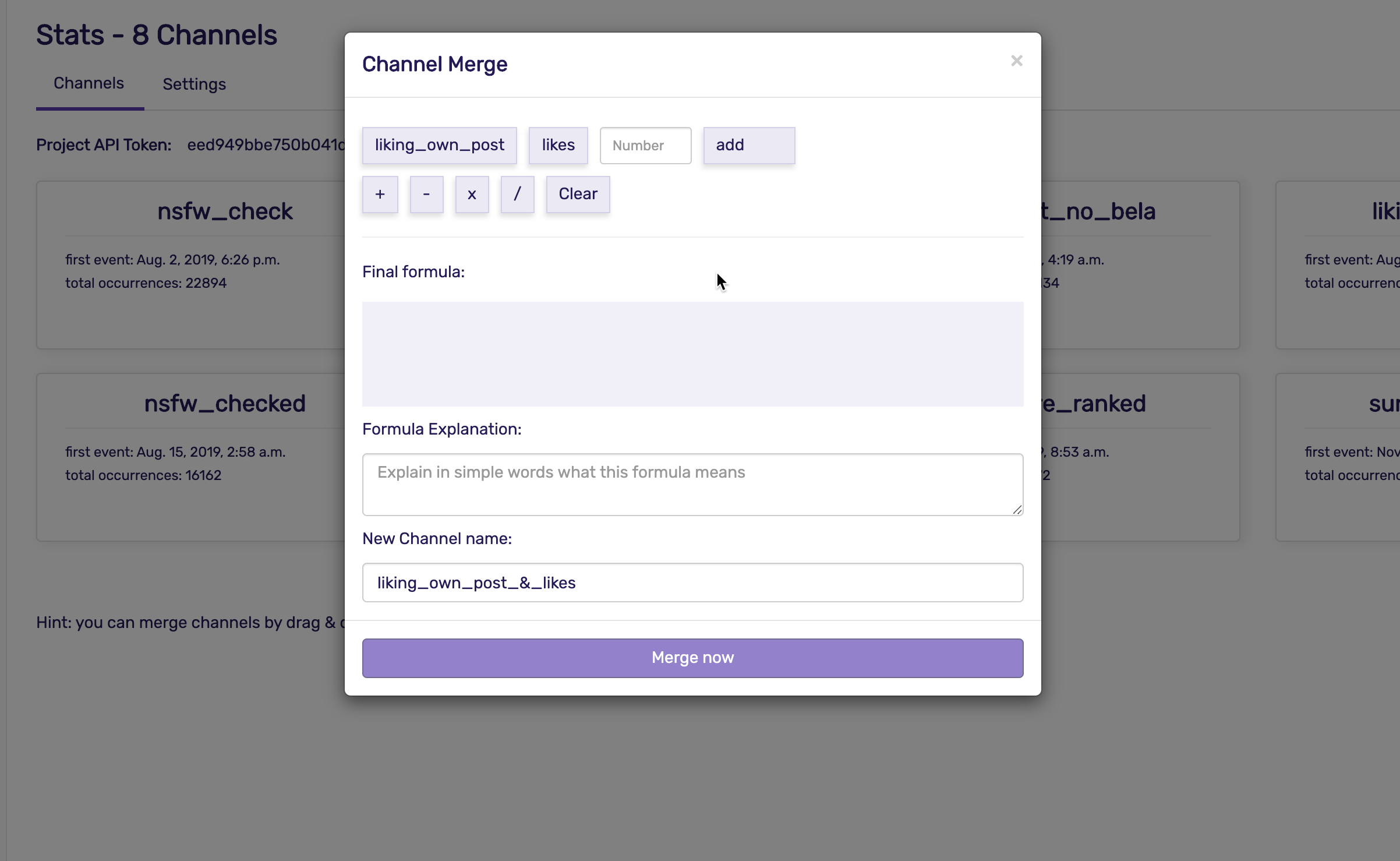Click the Formula Explanation text area
The width and height of the screenshot is (1400, 861).
pos(692,485)
